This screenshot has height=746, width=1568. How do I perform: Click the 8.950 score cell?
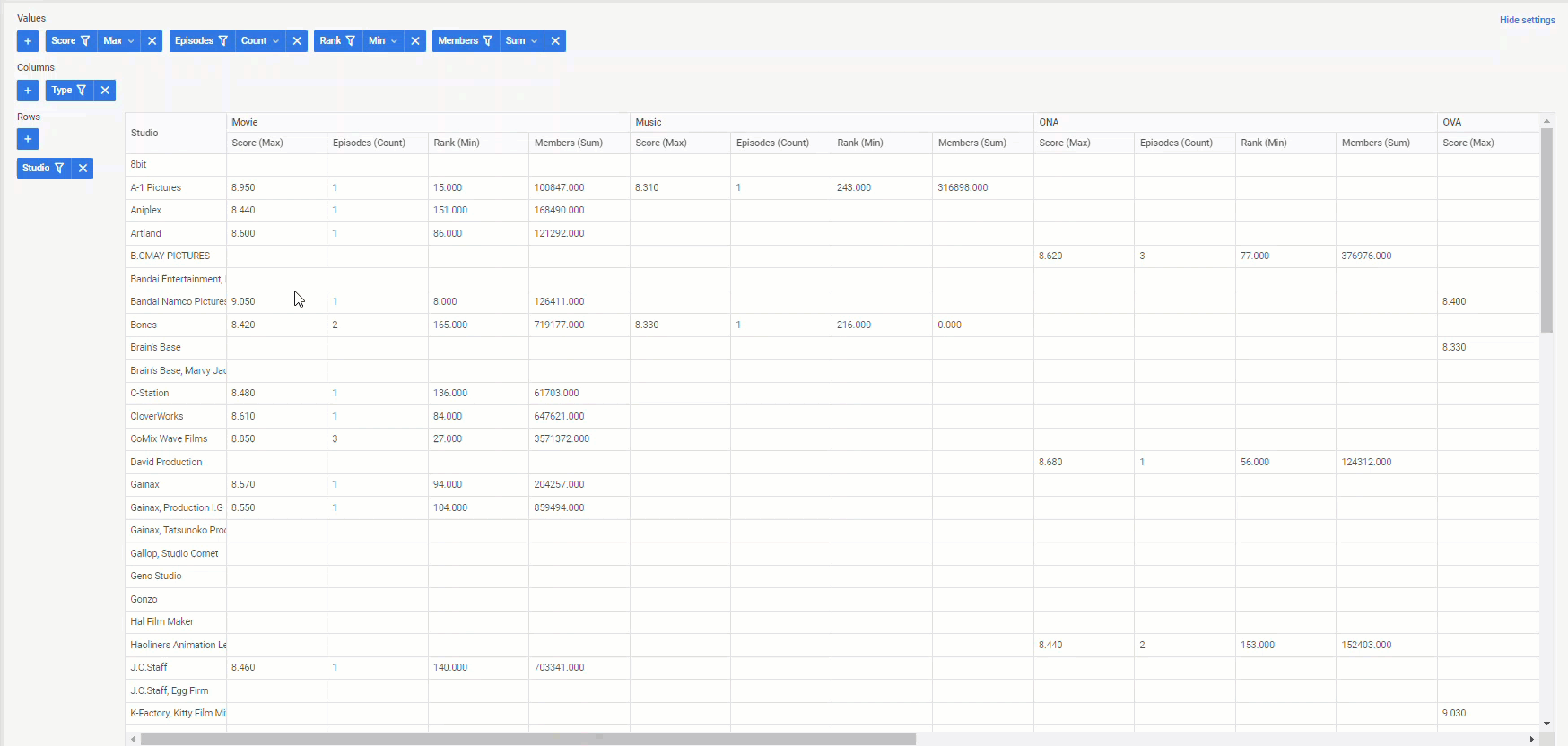point(276,187)
